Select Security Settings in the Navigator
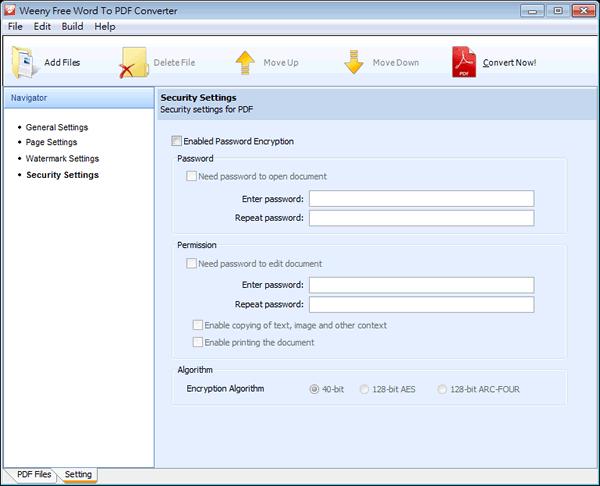This screenshot has height=486, width=600. [62, 175]
